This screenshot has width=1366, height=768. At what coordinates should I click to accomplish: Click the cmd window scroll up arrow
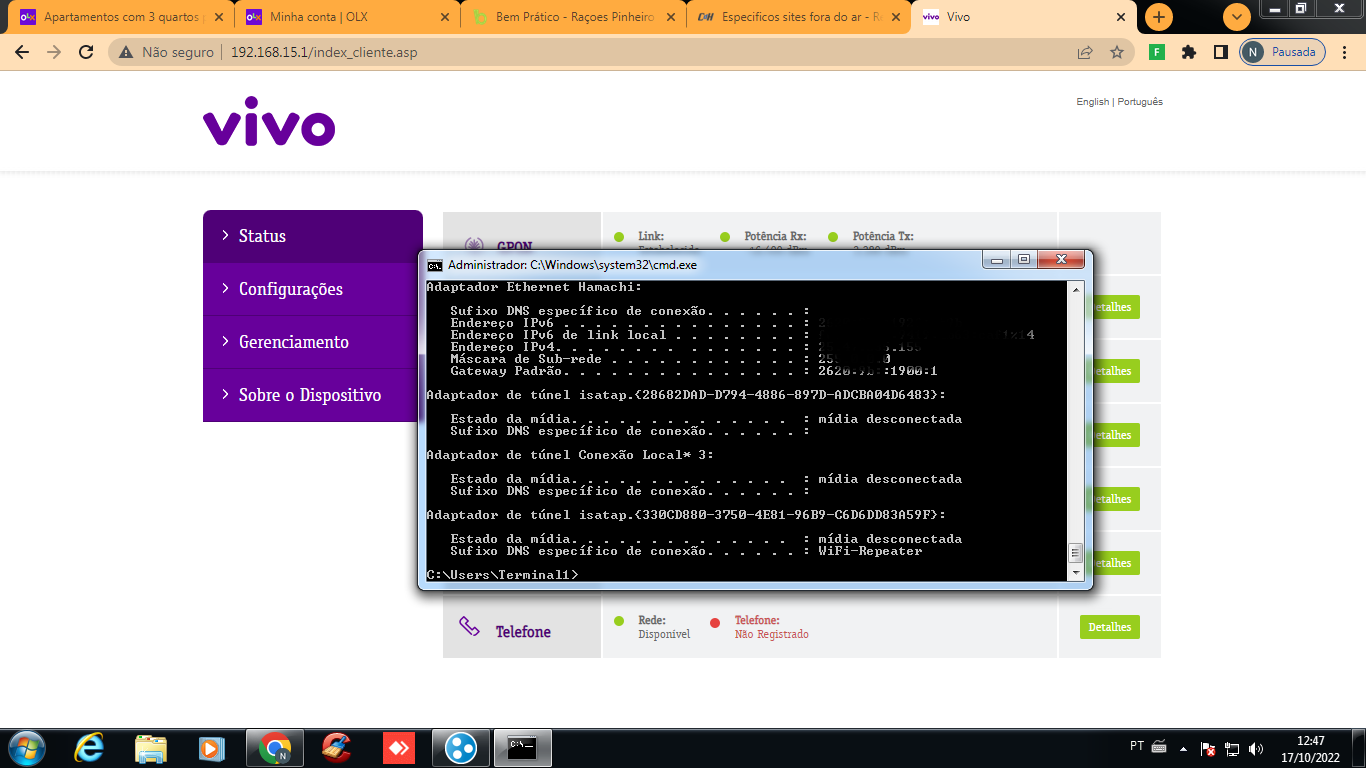1076,289
